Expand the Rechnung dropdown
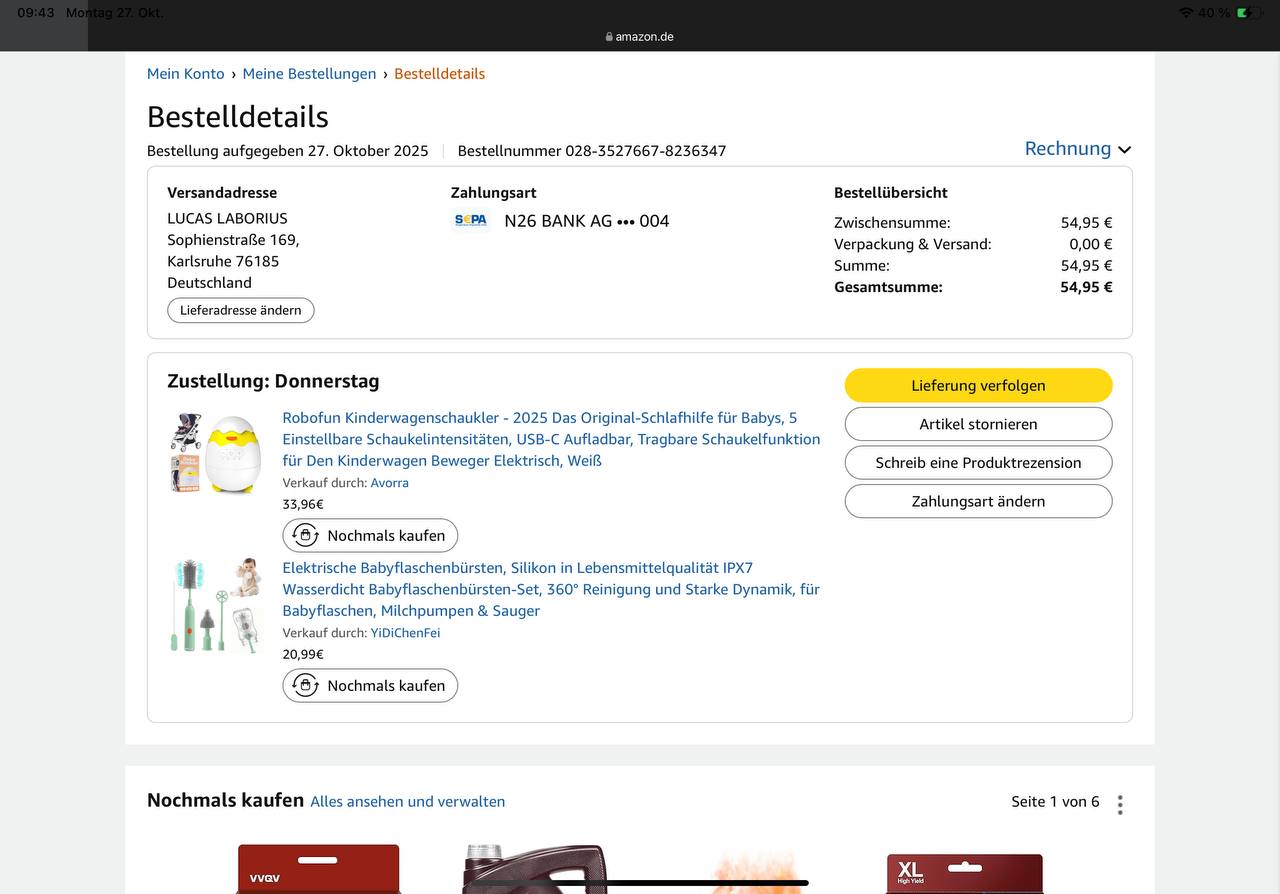The height and width of the screenshot is (894, 1280). pyautogui.click(x=1077, y=149)
